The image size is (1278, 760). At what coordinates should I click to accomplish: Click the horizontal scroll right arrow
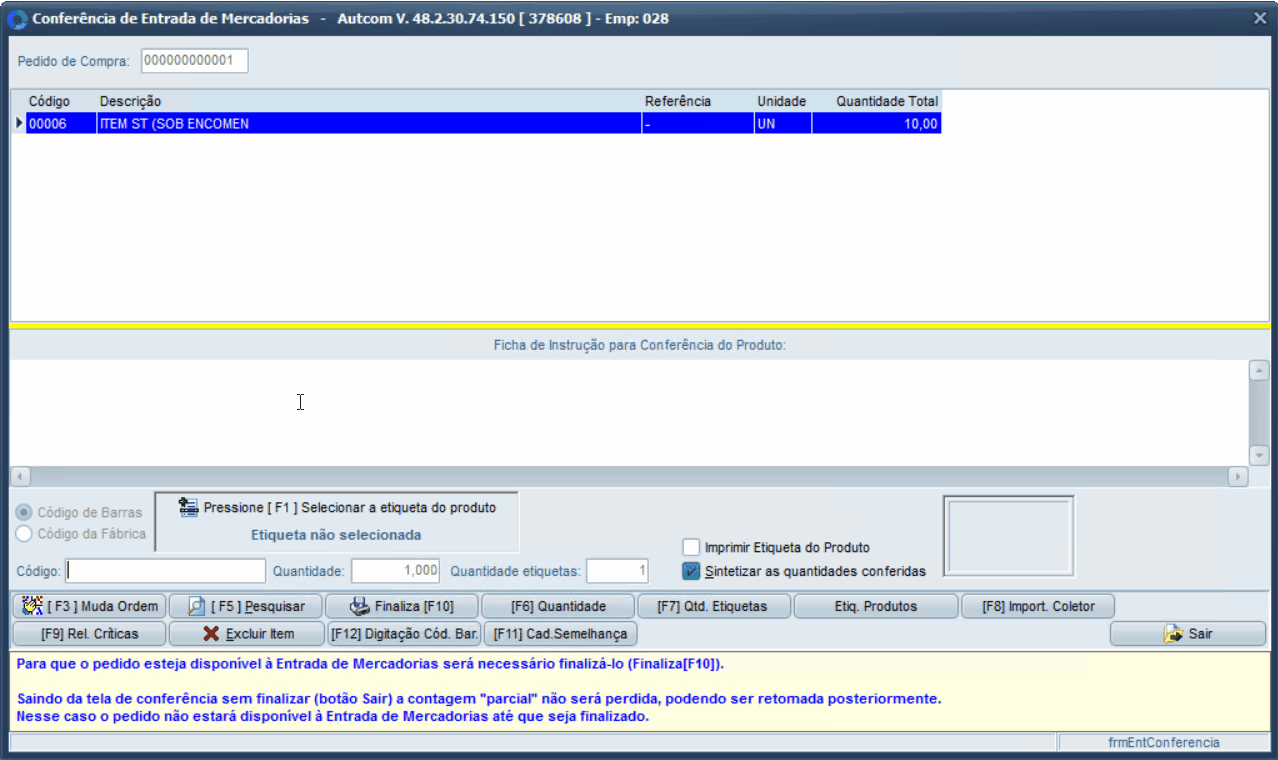coord(1238,477)
